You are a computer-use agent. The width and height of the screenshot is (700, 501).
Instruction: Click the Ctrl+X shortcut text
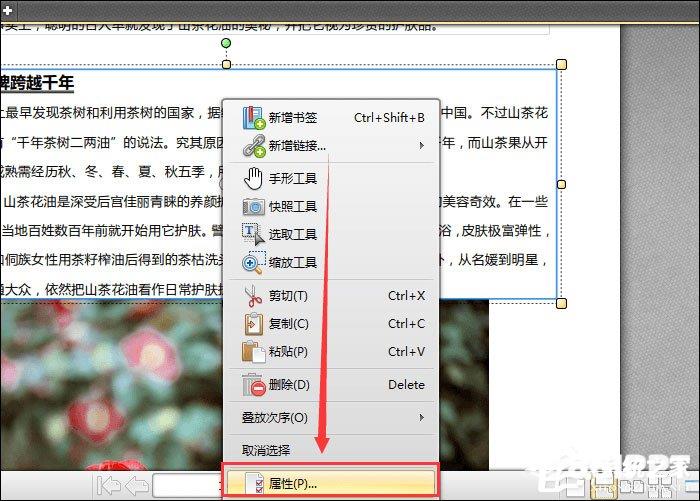pos(406,296)
